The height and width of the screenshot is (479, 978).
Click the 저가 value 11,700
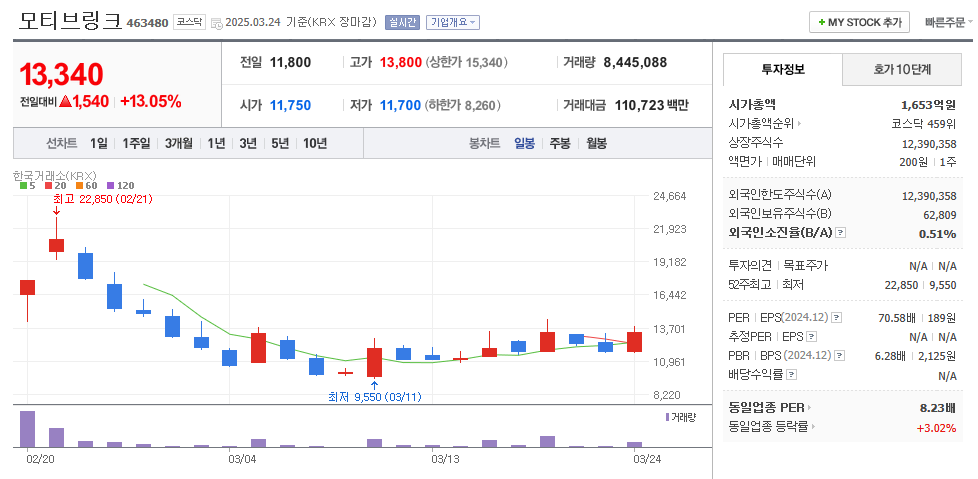400,105
